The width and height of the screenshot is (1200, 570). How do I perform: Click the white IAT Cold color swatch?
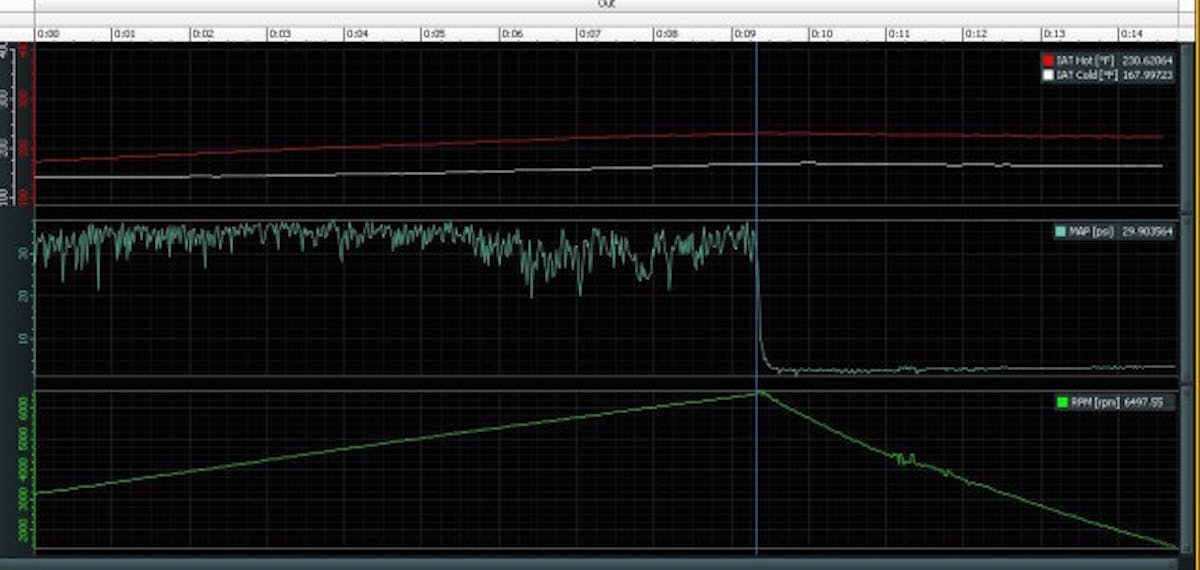point(1047,74)
